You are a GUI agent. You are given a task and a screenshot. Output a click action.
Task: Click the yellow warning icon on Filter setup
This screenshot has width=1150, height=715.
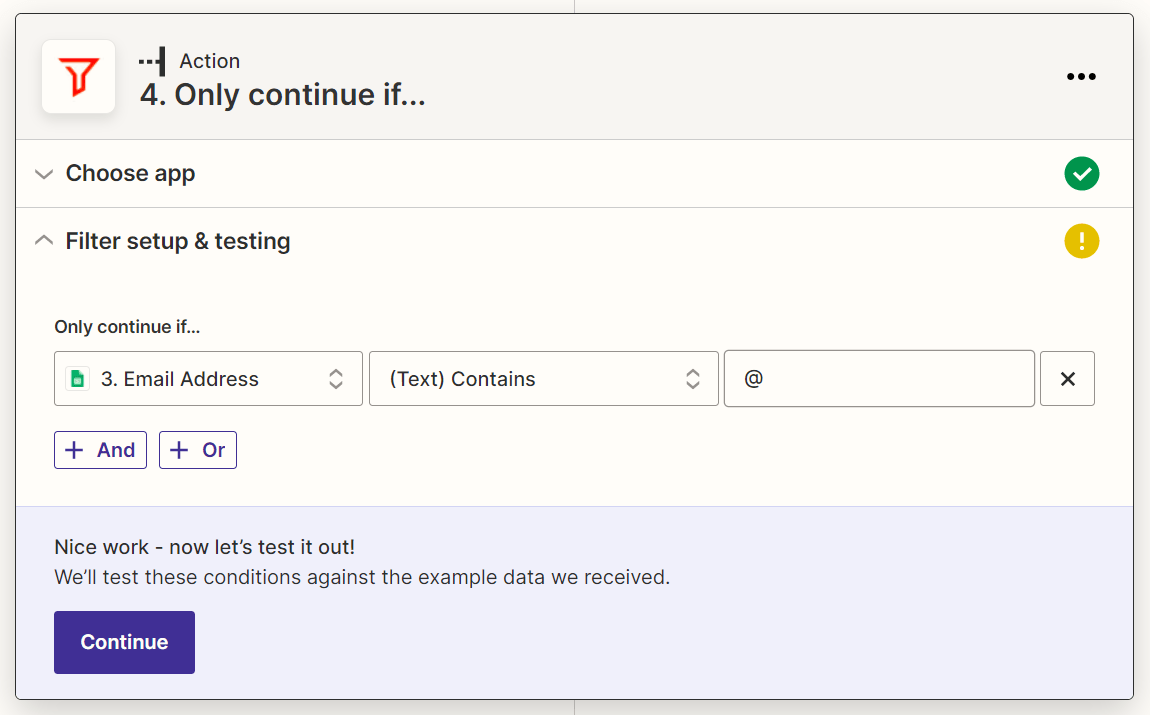pyautogui.click(x=1081, y=240)
